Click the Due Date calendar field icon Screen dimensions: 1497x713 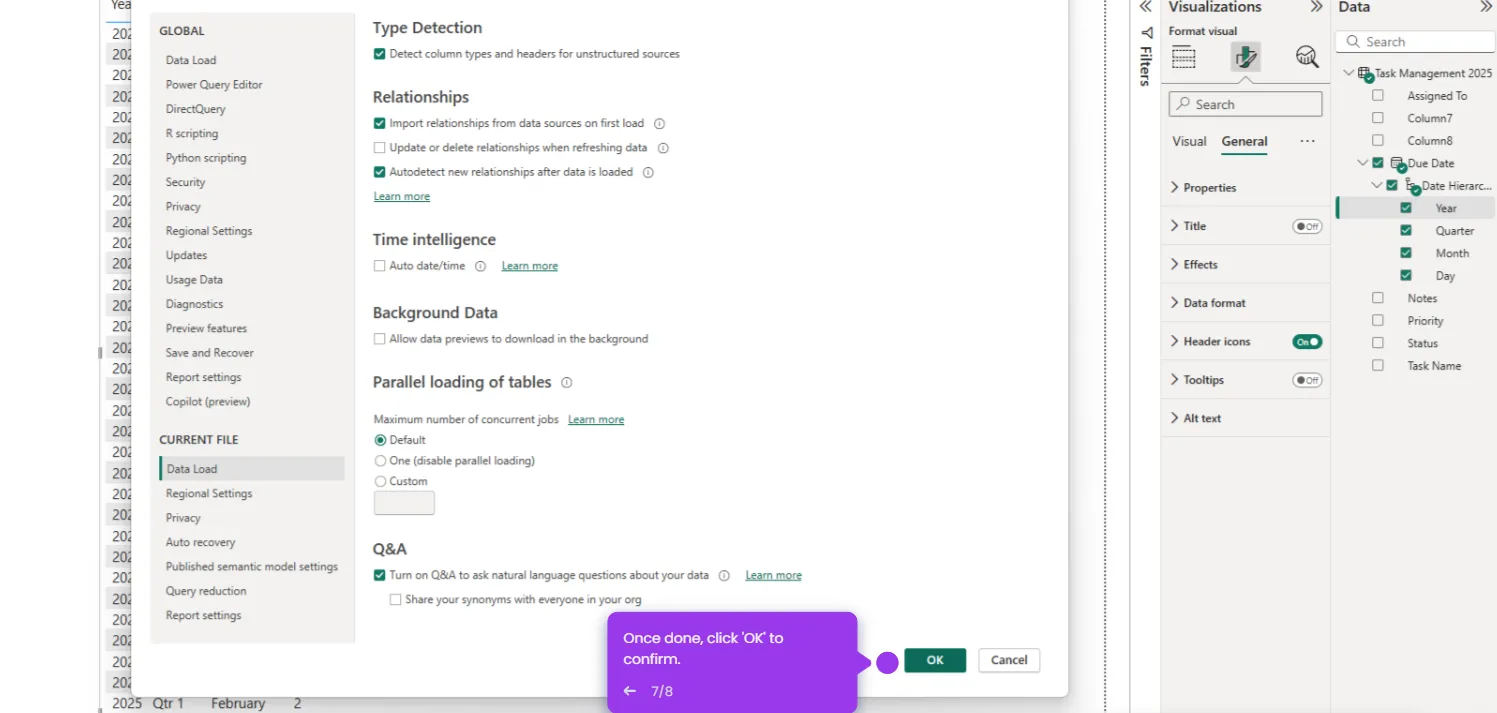pos(1398,164)
